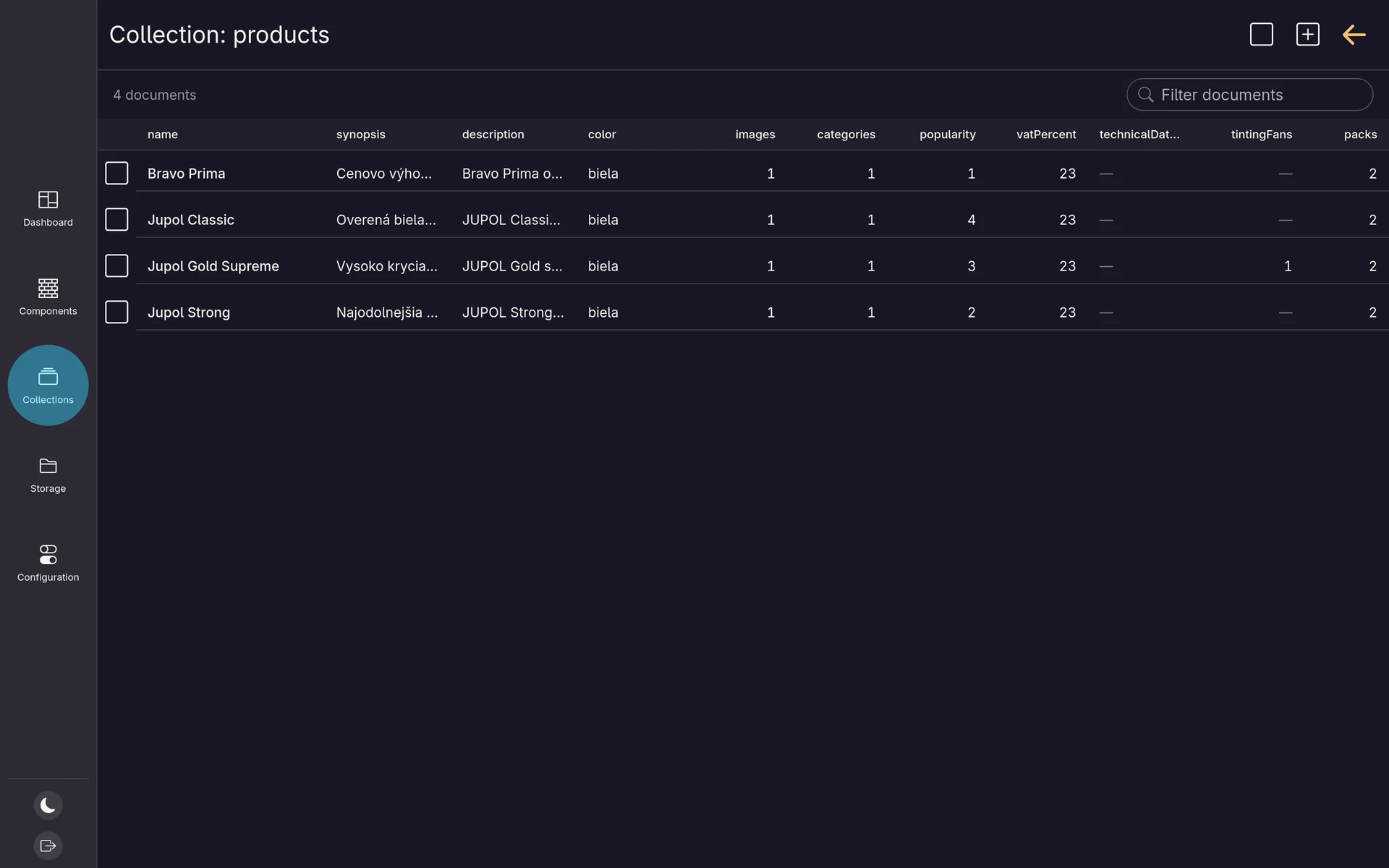The height and width of the screenshot is (868, 1389).
Task: Open the Components section
Action: click(48, 297)
